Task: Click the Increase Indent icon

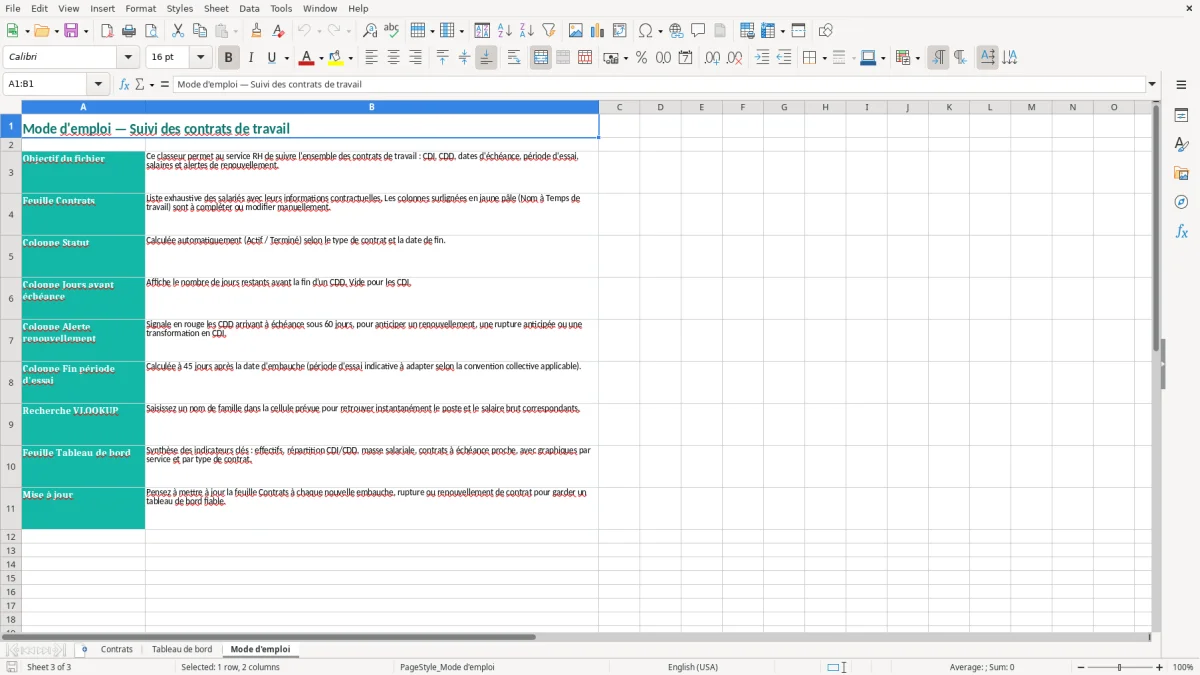Action: point(762,58)
